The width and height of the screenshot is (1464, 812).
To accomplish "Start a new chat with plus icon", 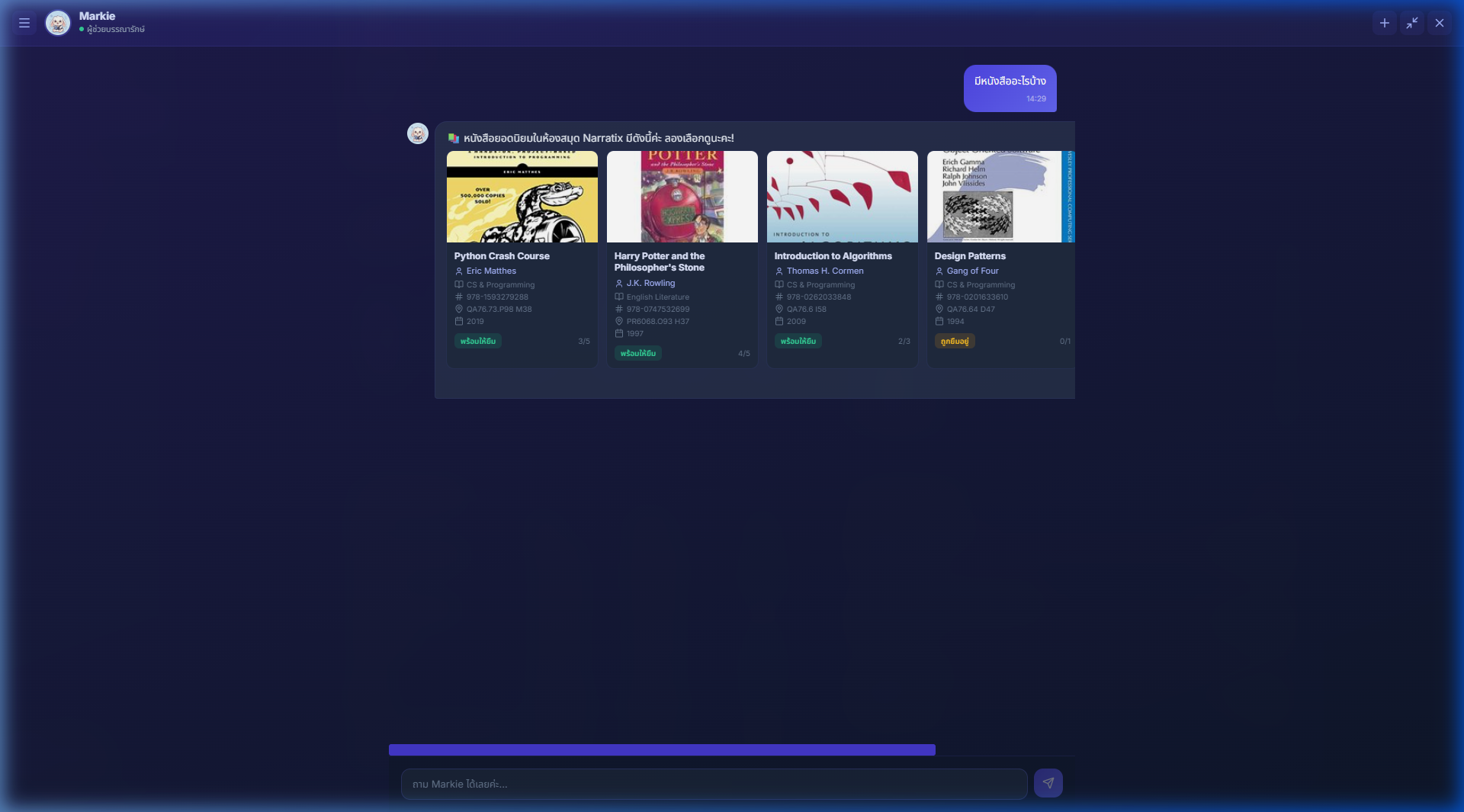I will [x=1384, y=23].
